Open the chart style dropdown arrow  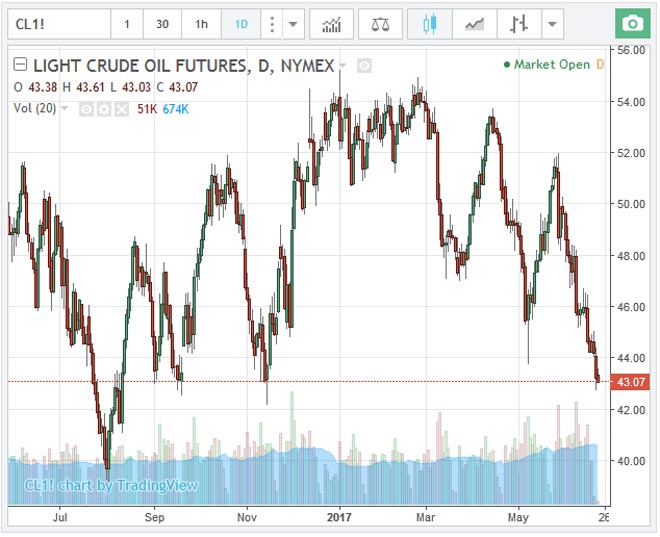(x=552, y=23)
